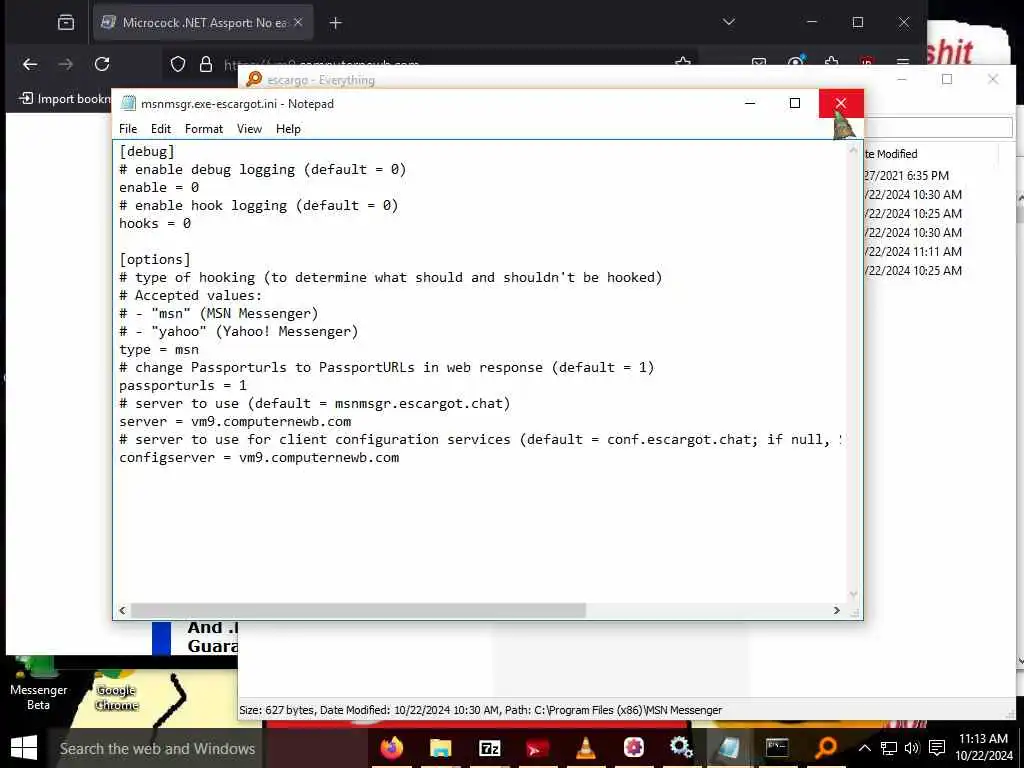Open the red arrow app on taskbar

tap(537, 748)
